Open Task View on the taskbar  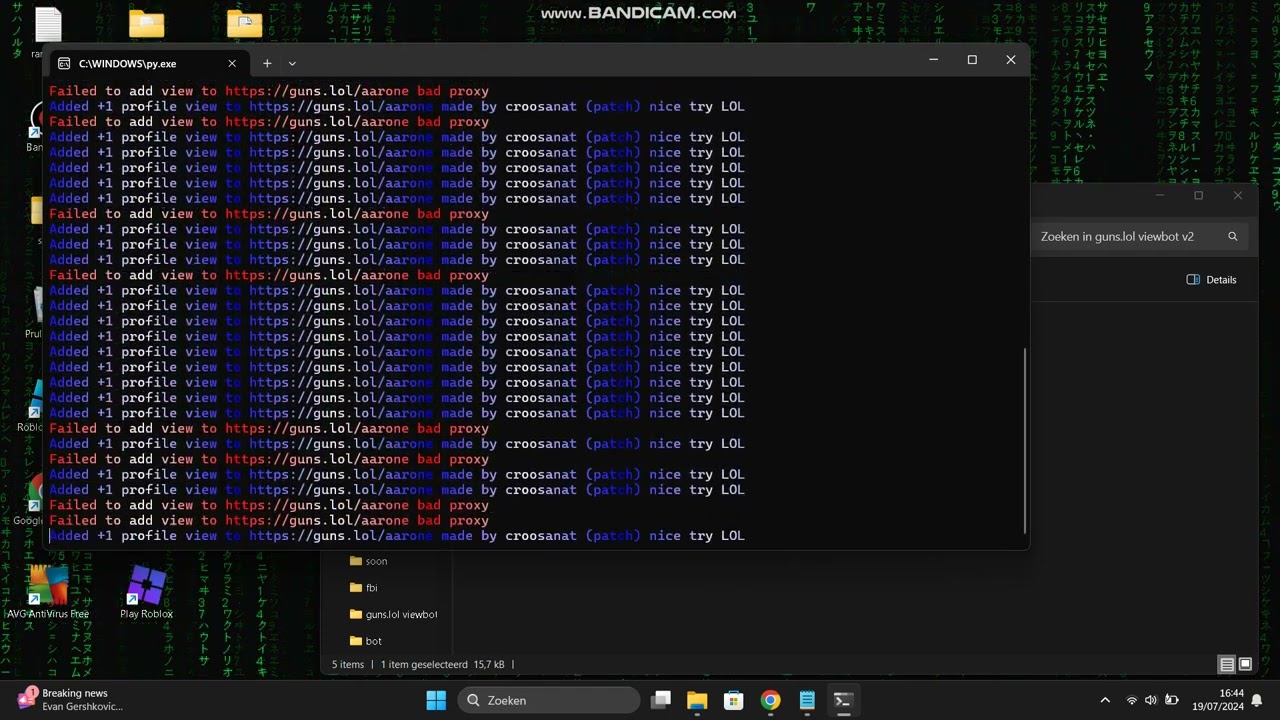tap(661, 700)
